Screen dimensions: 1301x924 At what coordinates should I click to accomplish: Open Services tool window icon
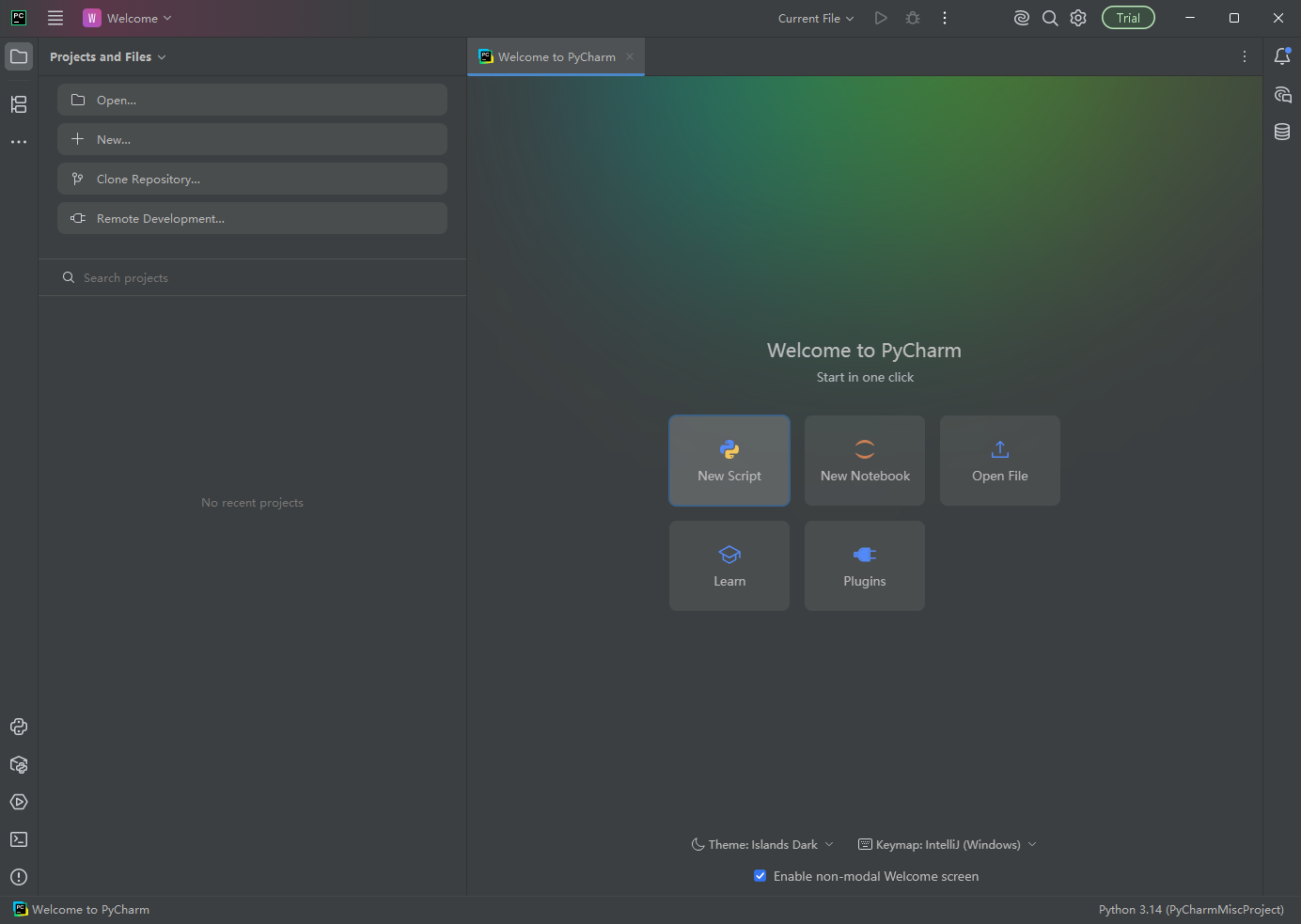(x=19, y=802)
